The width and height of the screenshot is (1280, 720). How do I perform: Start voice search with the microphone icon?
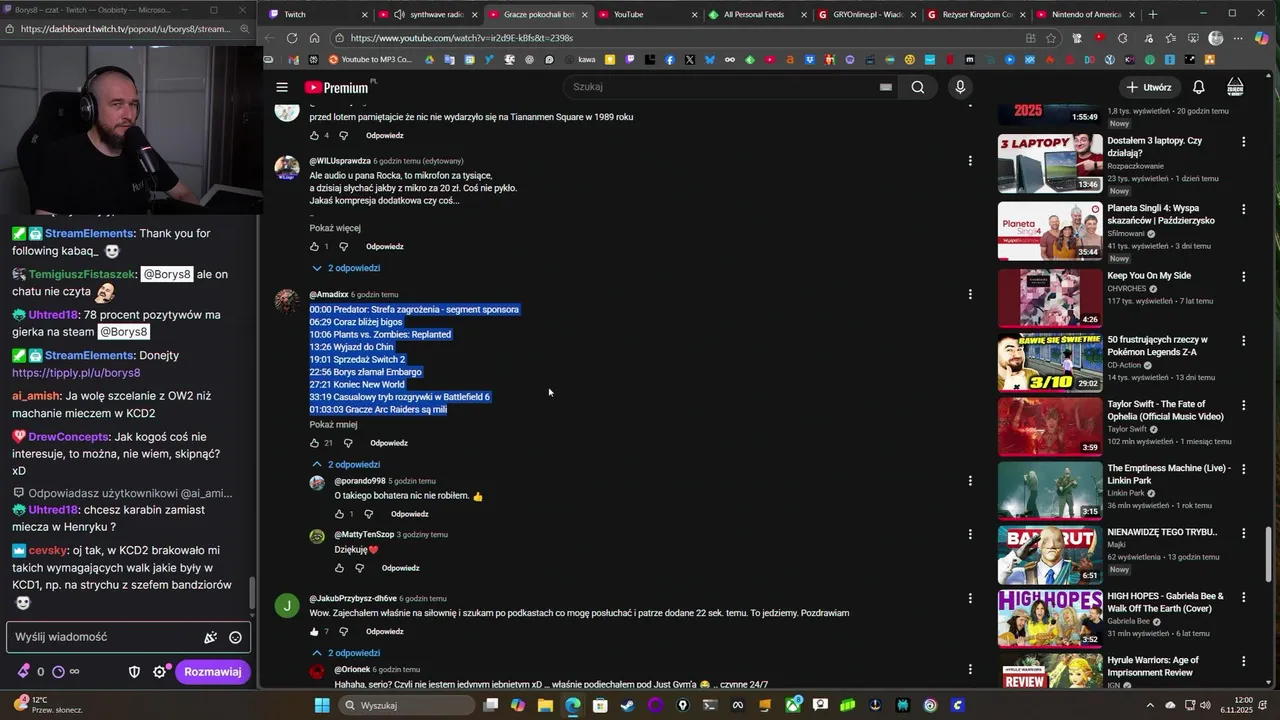pos(960,87)
